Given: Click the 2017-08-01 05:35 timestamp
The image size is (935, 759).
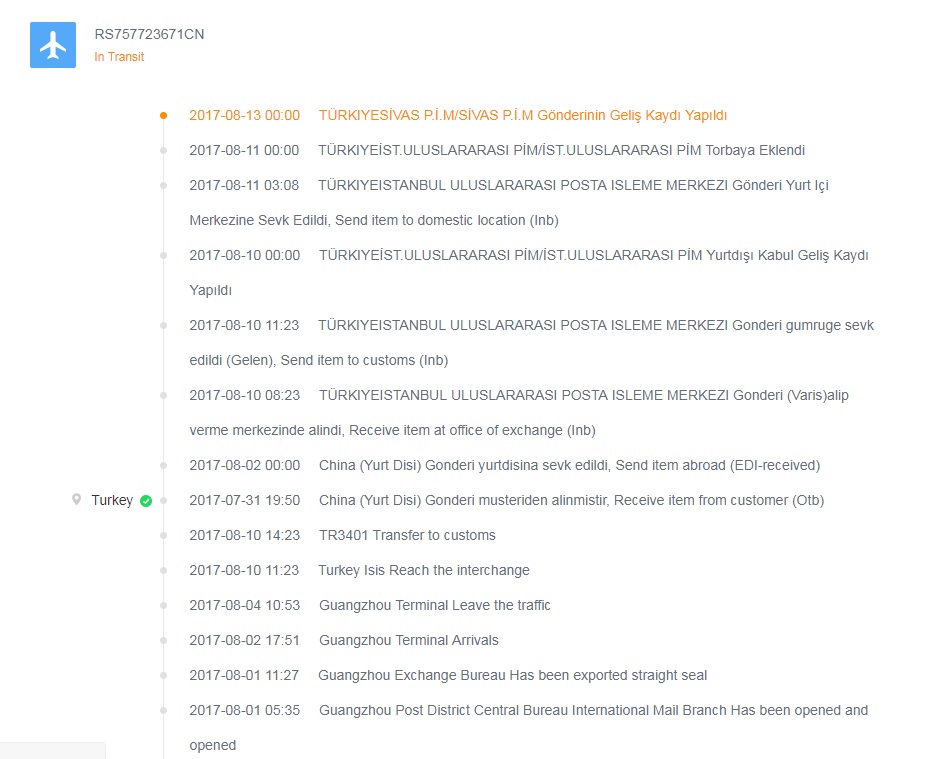Looking at the screenshot, I should pyautogui.click(x=244, y=711).
